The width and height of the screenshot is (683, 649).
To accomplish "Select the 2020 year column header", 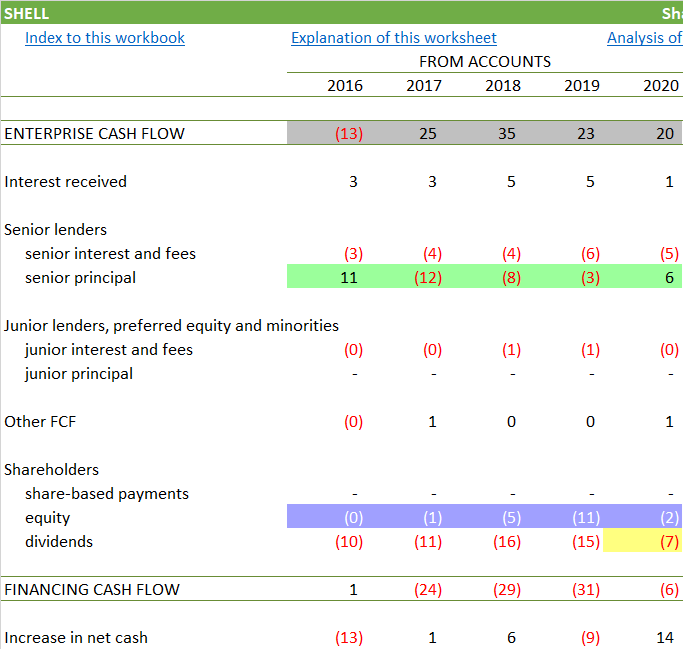I will [661, 85].
